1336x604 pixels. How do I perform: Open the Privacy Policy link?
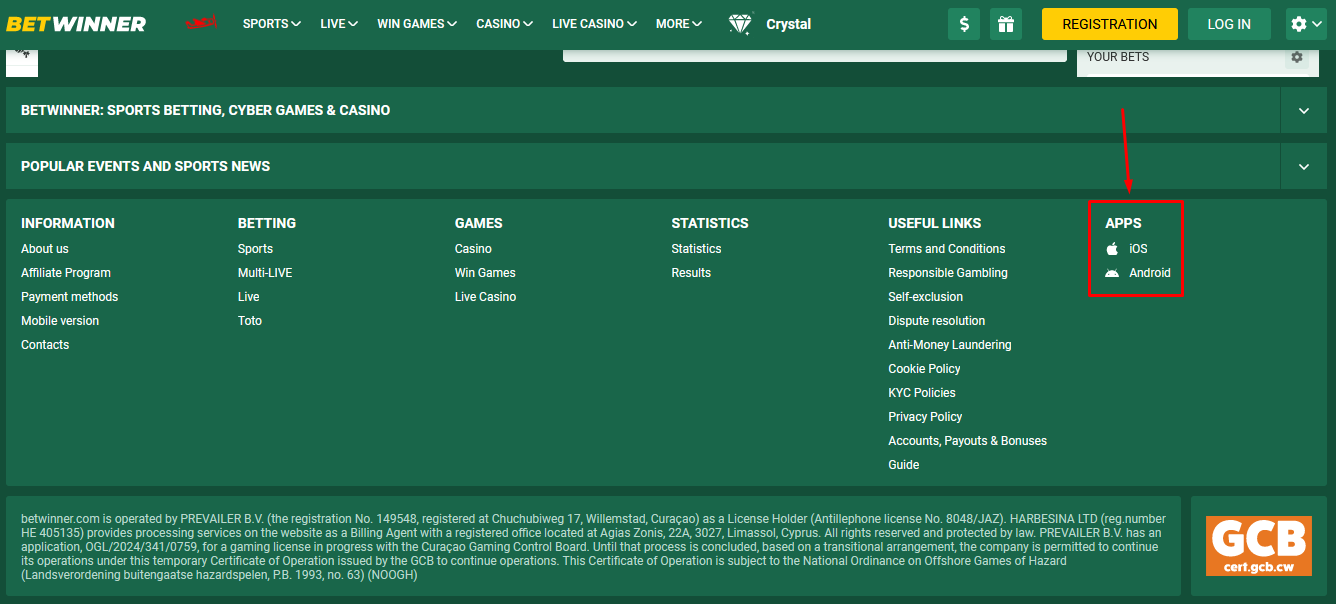click(926, 417)
